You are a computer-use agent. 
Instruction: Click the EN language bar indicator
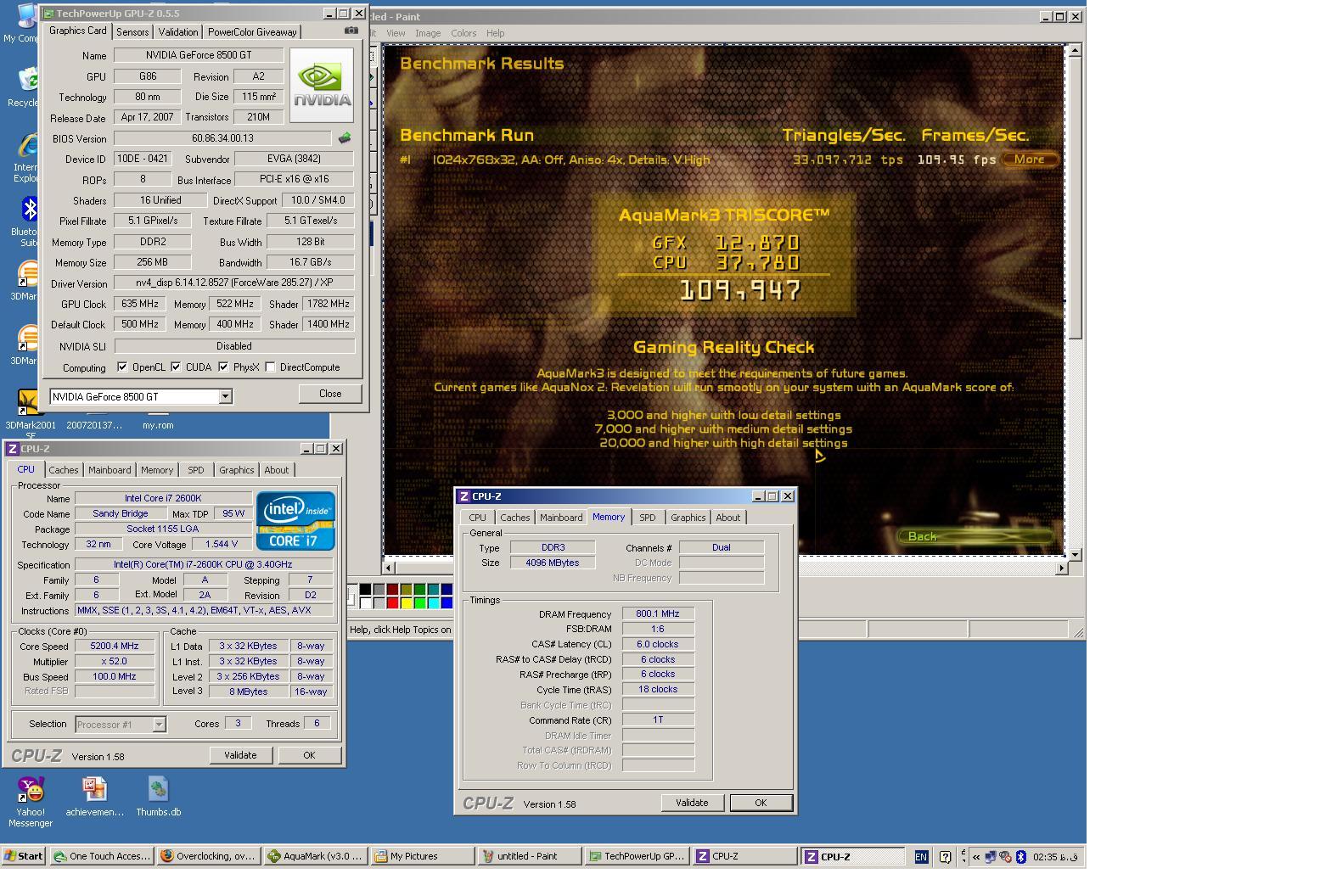(921, 857)
